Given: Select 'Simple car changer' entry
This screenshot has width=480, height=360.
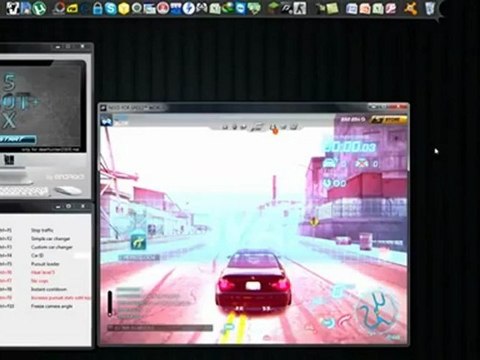Looking at the screenshot, I should tap(50, 239).
